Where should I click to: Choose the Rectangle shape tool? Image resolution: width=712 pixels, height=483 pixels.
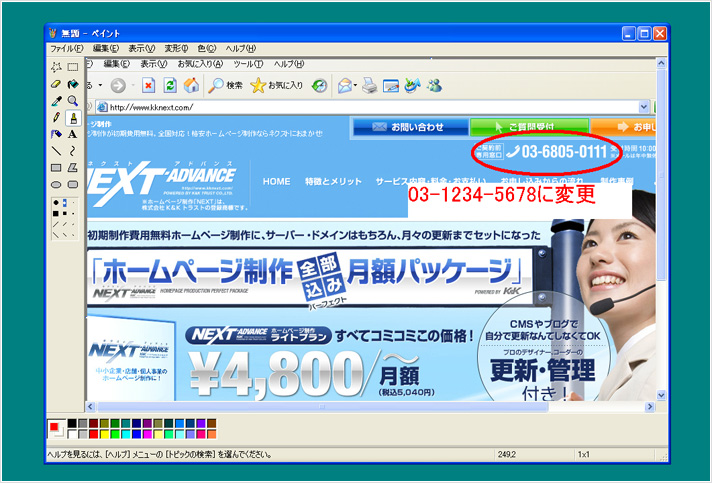[x=56, y=168]
